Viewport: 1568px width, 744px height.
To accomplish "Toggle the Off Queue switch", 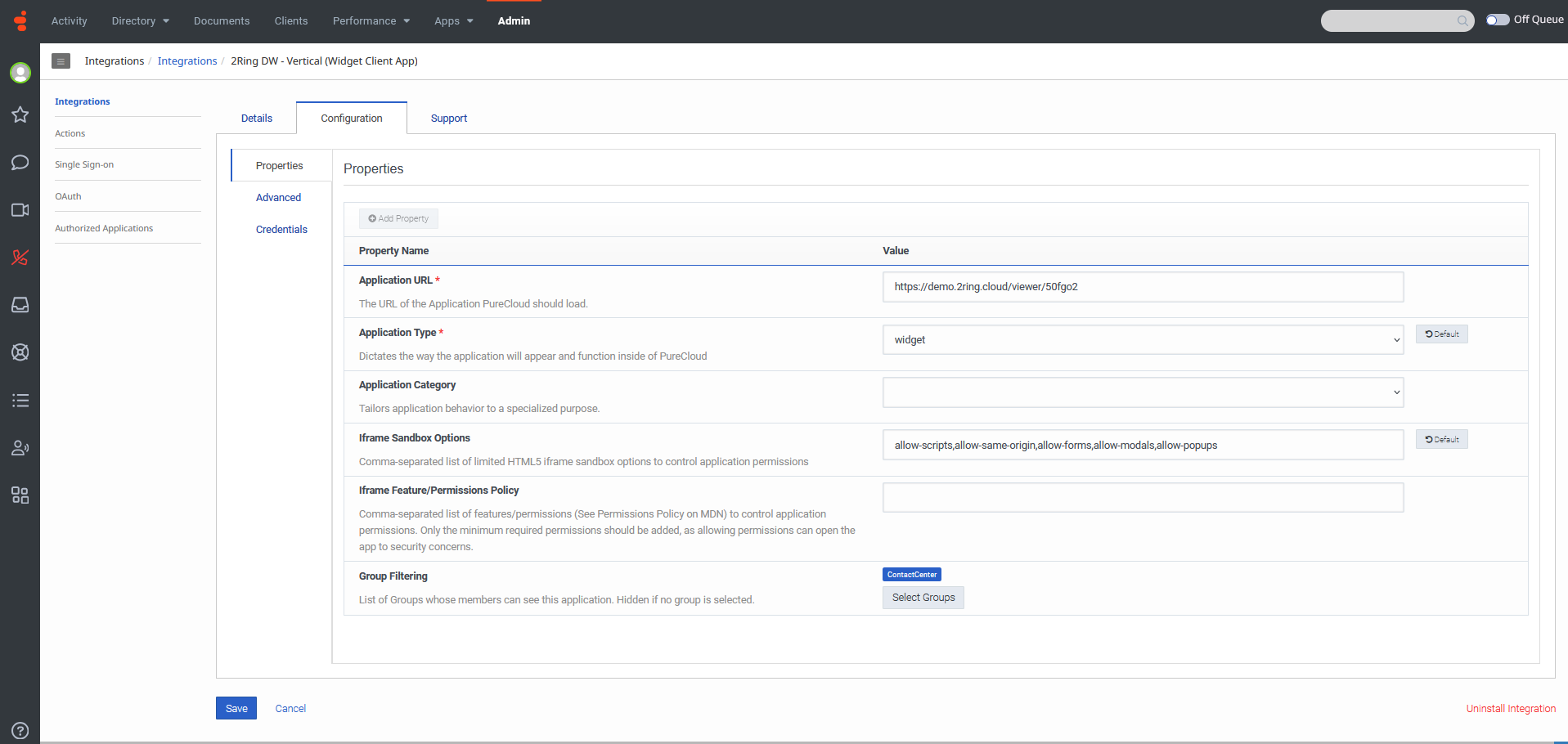I will pos(1498,20).
